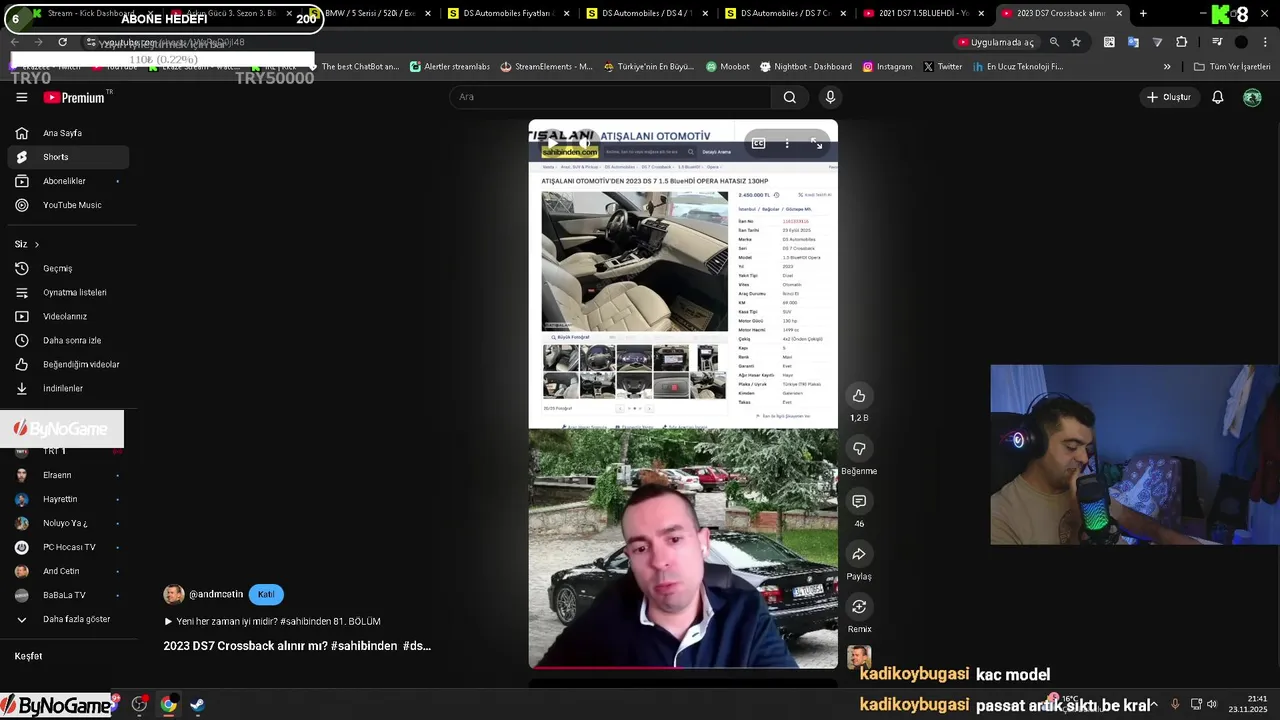Click the magnifier search button beside Ara
The width and height of the screenshot is (1280, 720).
click(x=790, y=97)
